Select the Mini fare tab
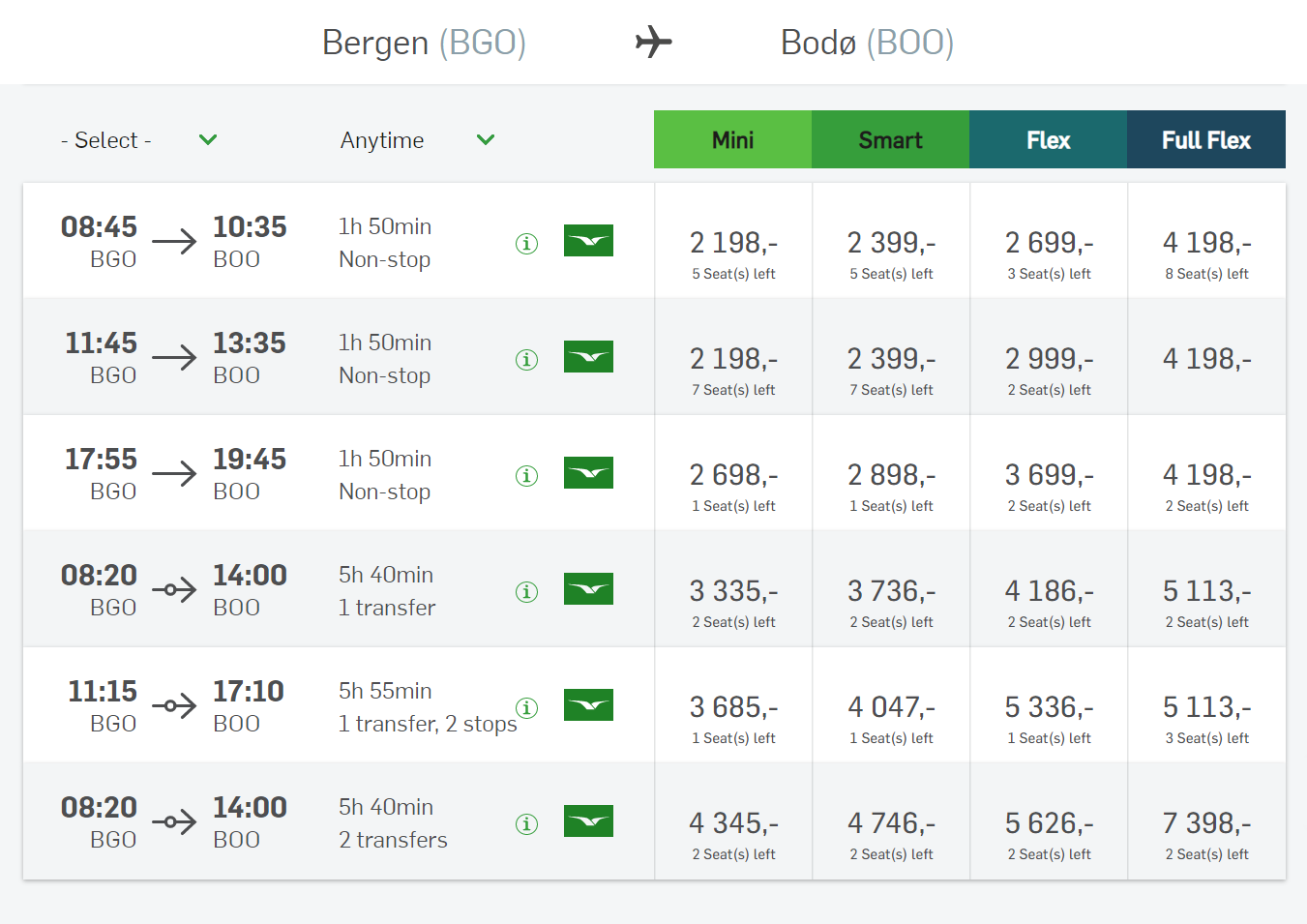Image resolution: width=1307 pixels, height=924 pixels. coord(732,139)
